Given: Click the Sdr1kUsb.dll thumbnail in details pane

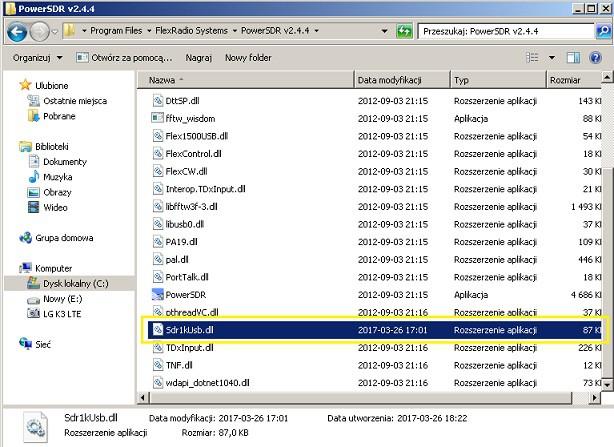Looking at the screenshot, I should tap(36, 428).
